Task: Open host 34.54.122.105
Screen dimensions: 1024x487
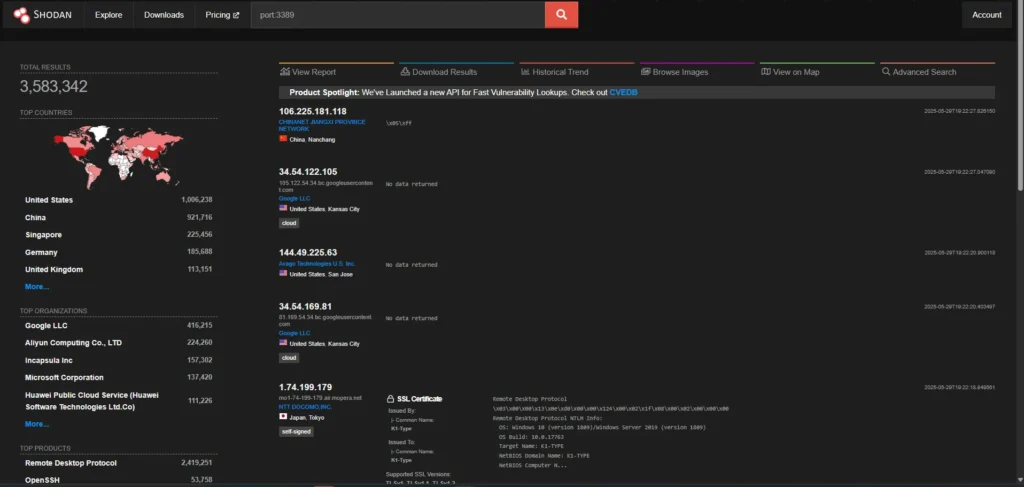Action: pyautogui.click(x=308, y=172)
